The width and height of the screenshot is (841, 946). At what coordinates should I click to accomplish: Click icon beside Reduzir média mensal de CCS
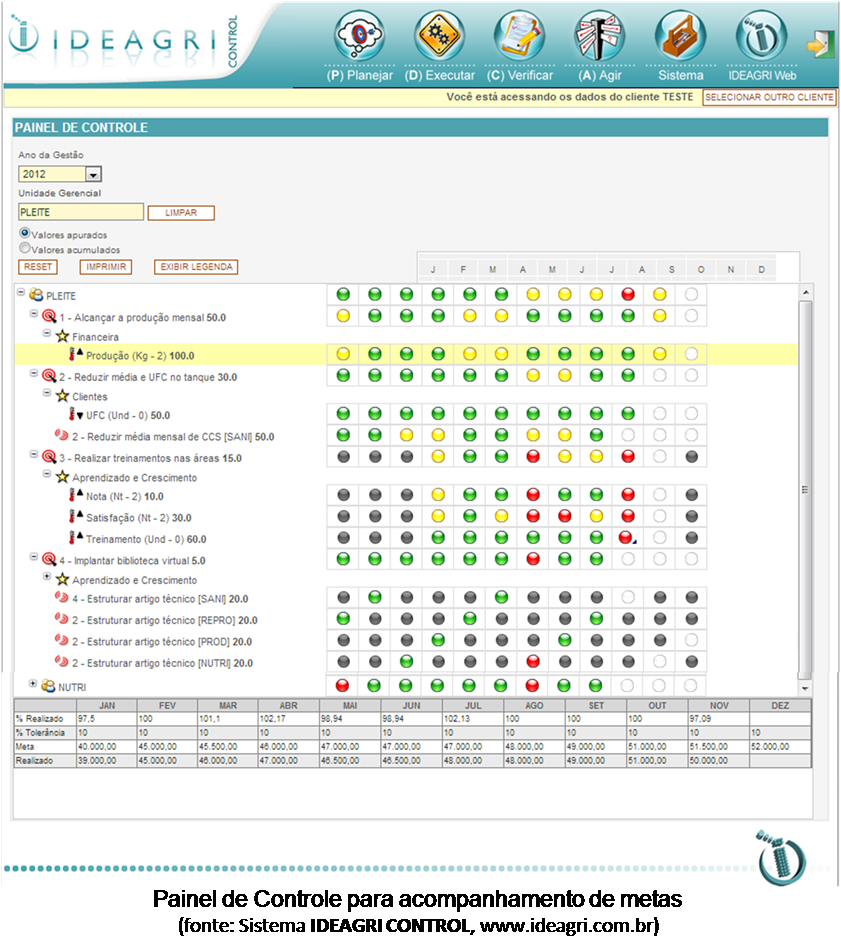(62, 435)
